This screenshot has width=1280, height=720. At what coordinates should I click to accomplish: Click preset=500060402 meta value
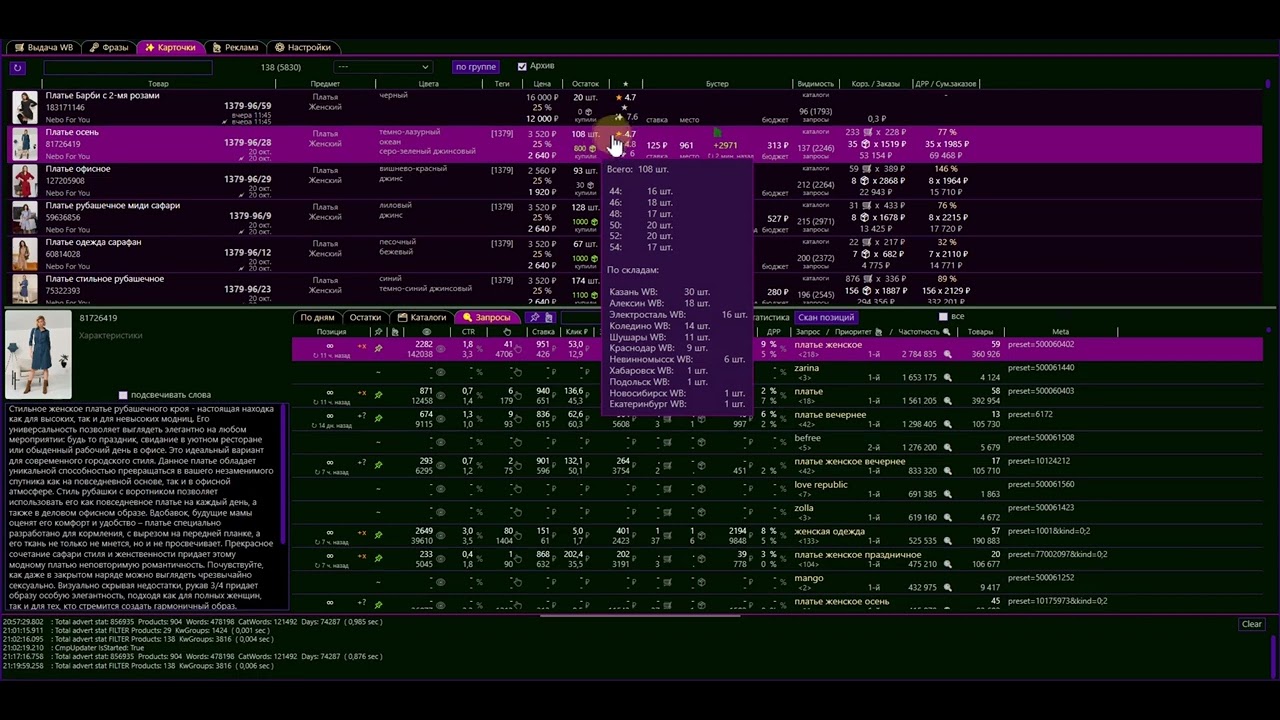pos(1041,344)
